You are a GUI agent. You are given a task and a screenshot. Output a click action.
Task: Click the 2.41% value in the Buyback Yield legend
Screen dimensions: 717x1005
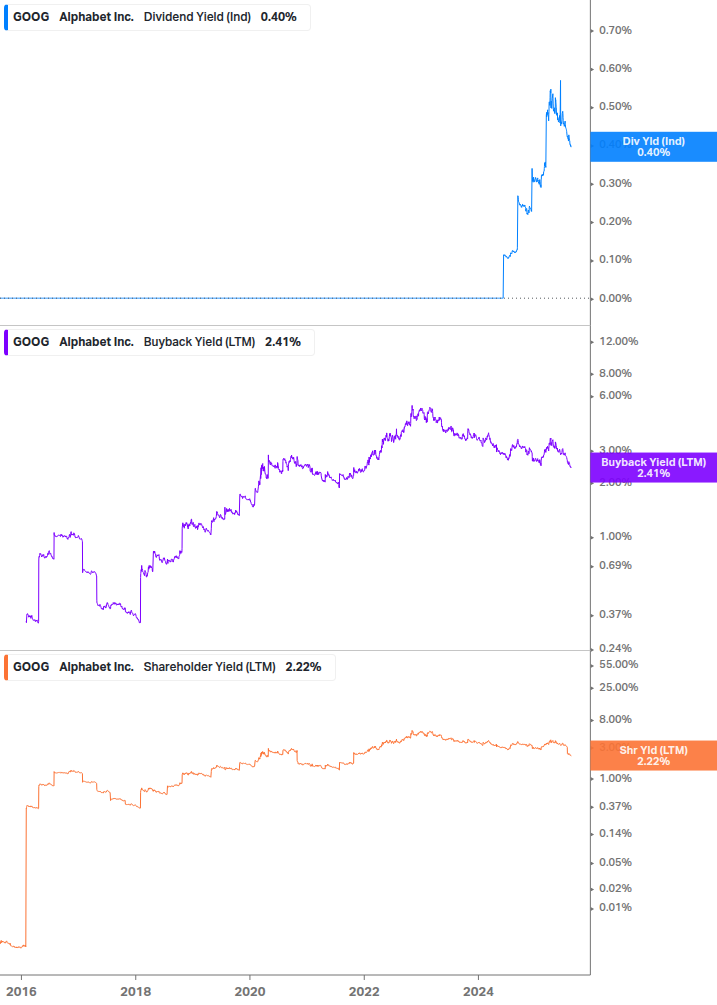coord(283,342)
